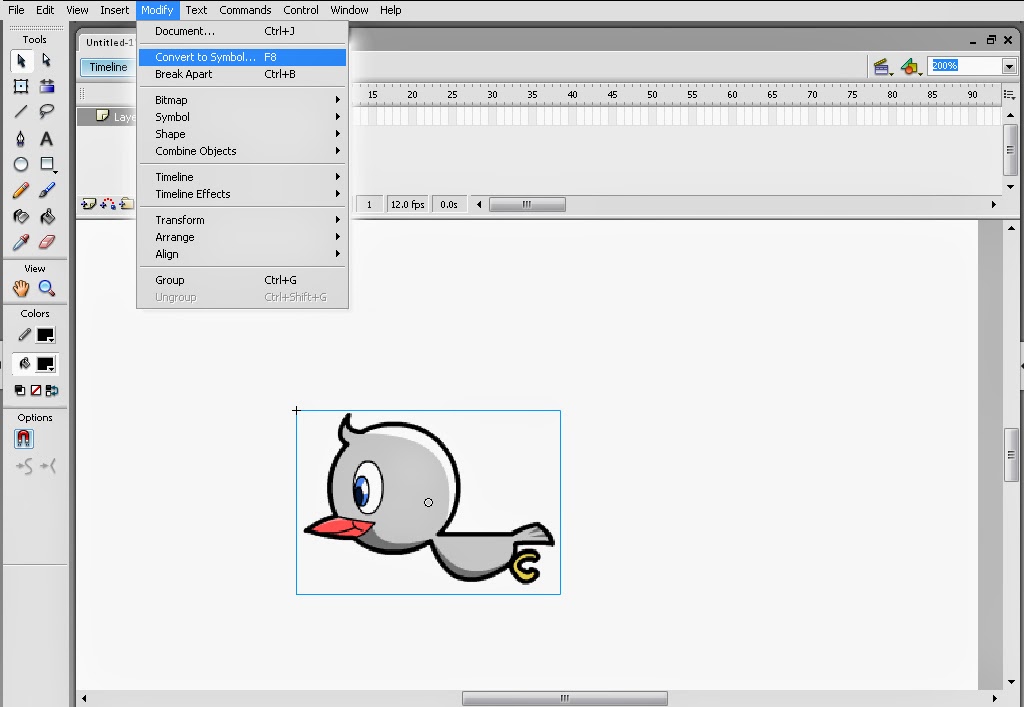Select the white arrow Subselection tool
Viewport: 1024px width, 707px height.
coord(46,61)
